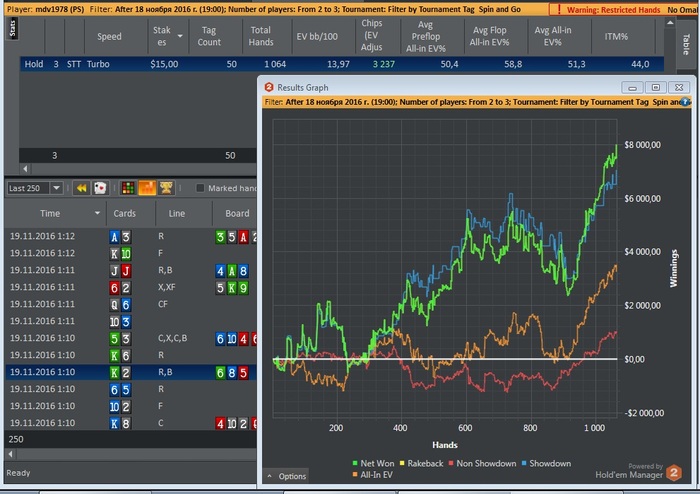Screen dimensions: 700x494
Task: Toggle All-In EV legend series
Action: 372,475
